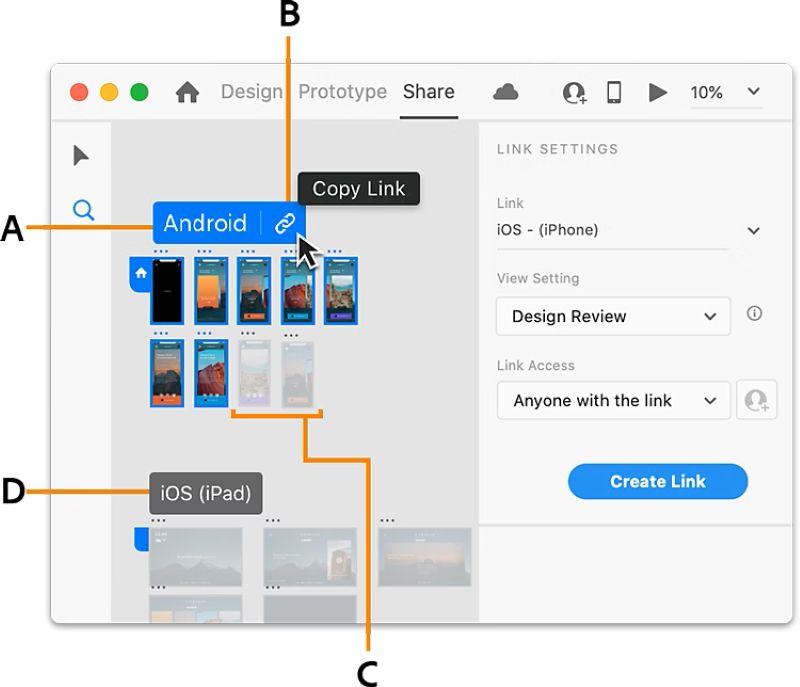Click the View Setting info icon
800x687 pixels.
click(x=754, y=313)
